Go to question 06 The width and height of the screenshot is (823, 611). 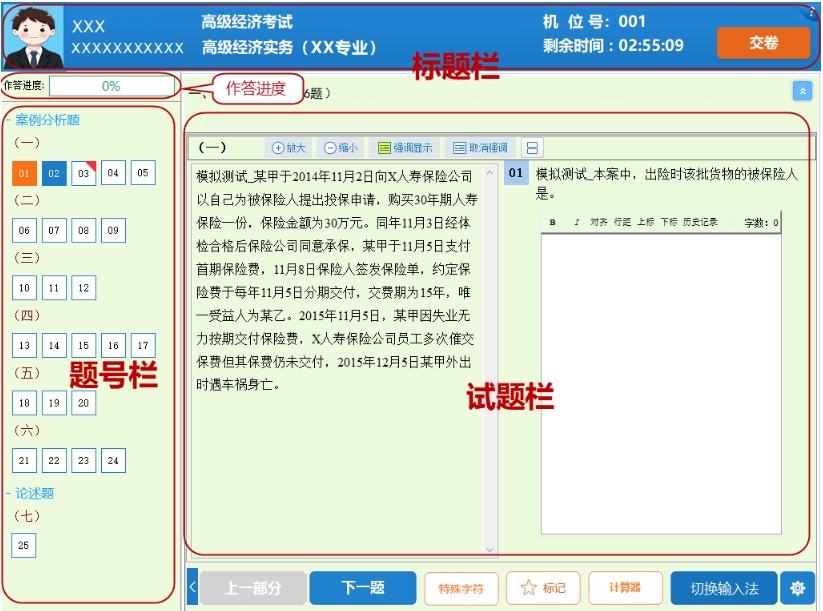click(24, 230)
